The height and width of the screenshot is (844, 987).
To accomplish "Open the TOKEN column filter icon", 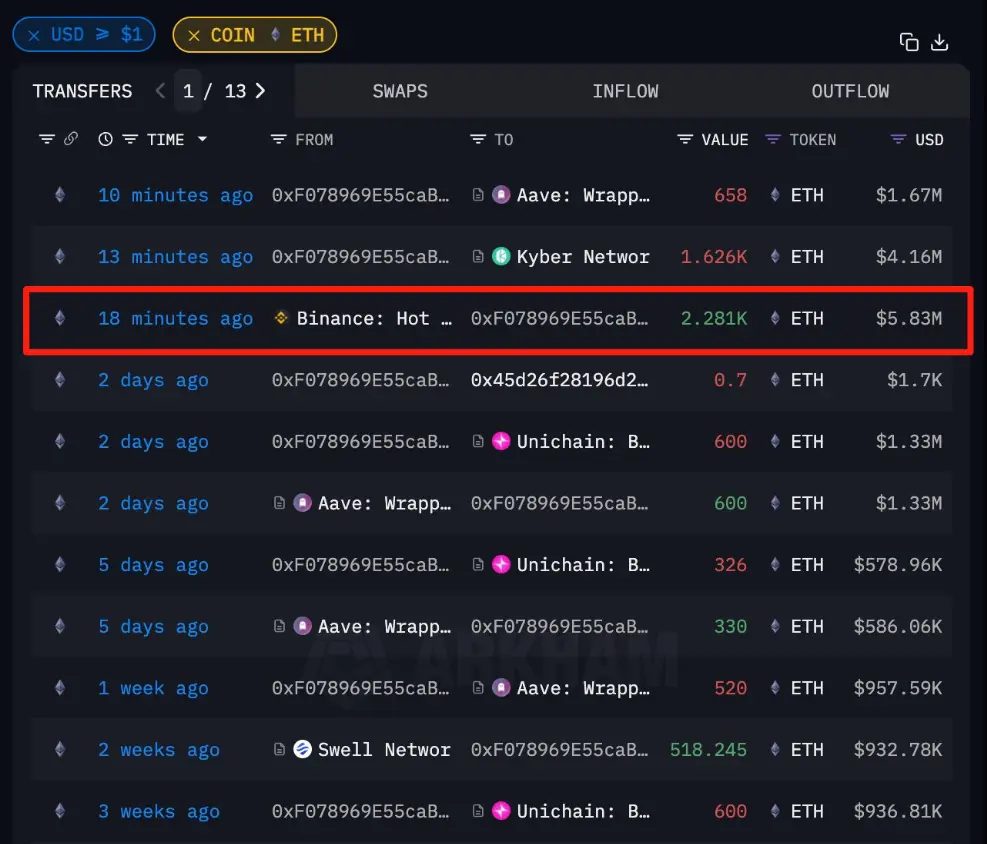I will coord(772,139).
